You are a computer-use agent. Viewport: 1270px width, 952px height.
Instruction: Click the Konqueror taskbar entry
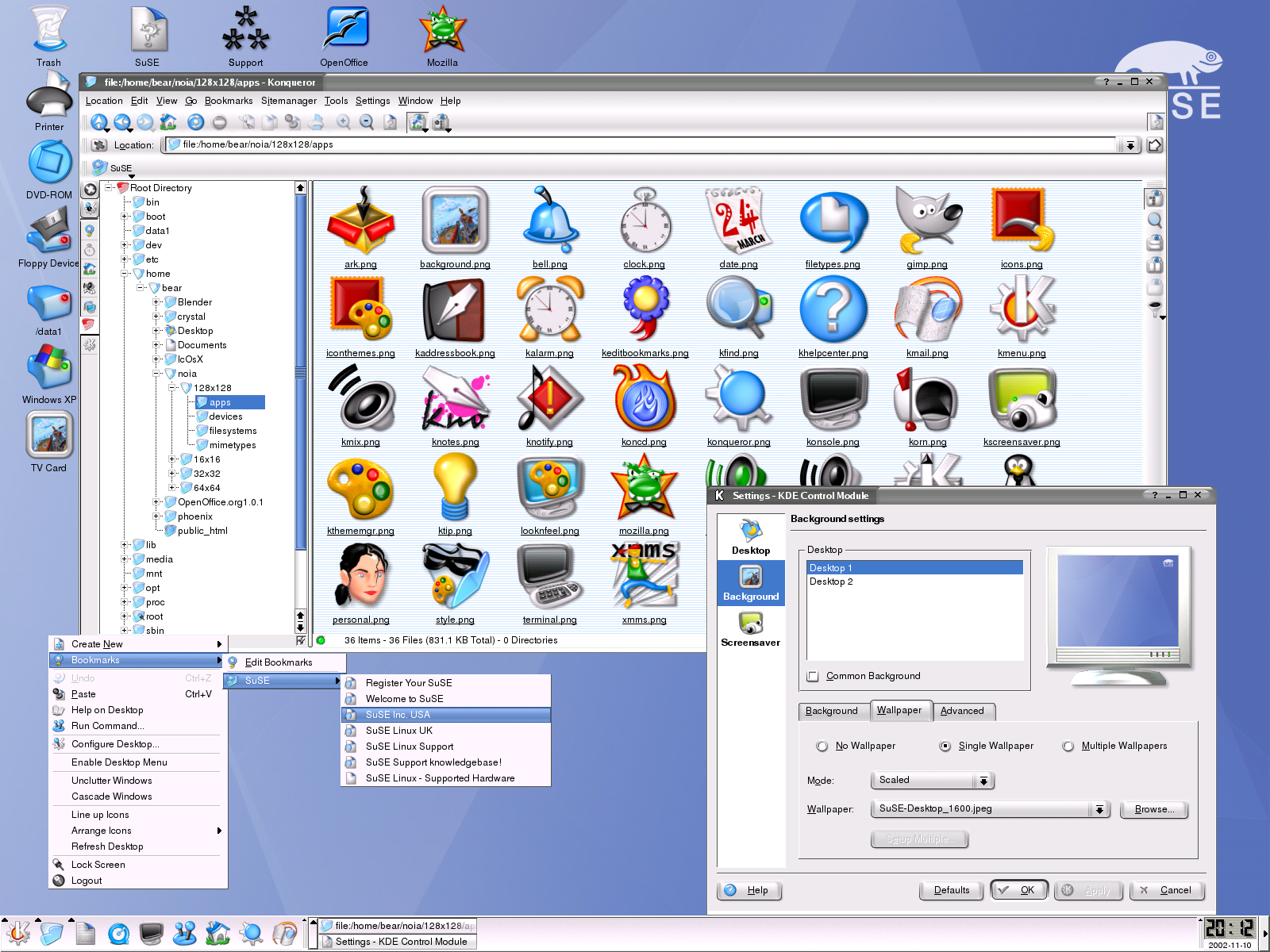398,926
